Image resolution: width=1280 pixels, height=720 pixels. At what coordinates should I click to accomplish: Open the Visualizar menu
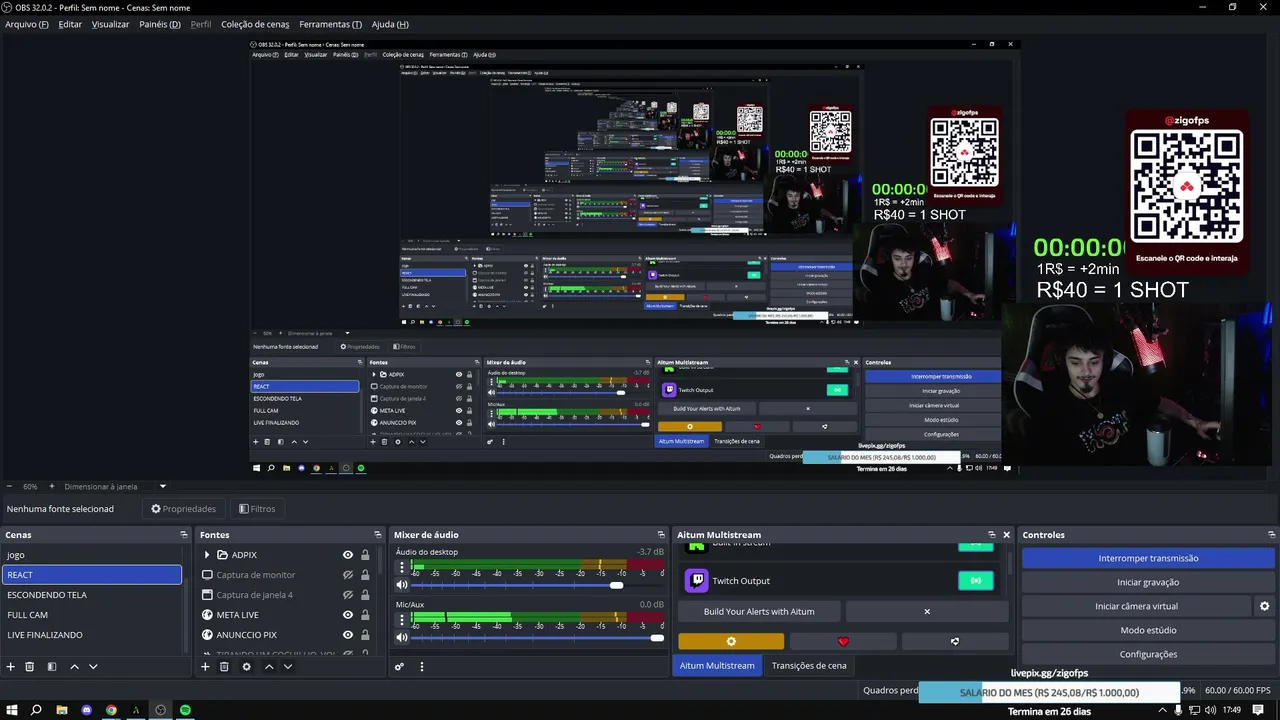(110, 24)
